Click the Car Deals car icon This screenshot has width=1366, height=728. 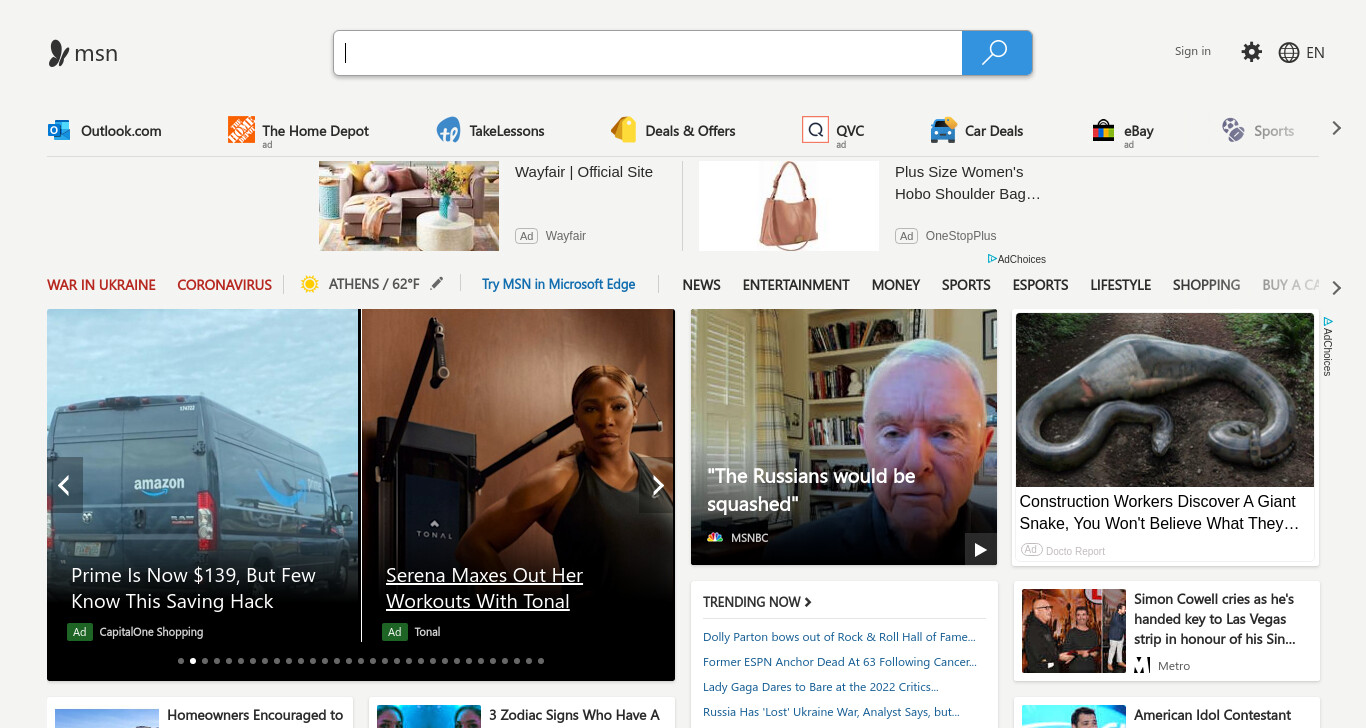[943, 130]
